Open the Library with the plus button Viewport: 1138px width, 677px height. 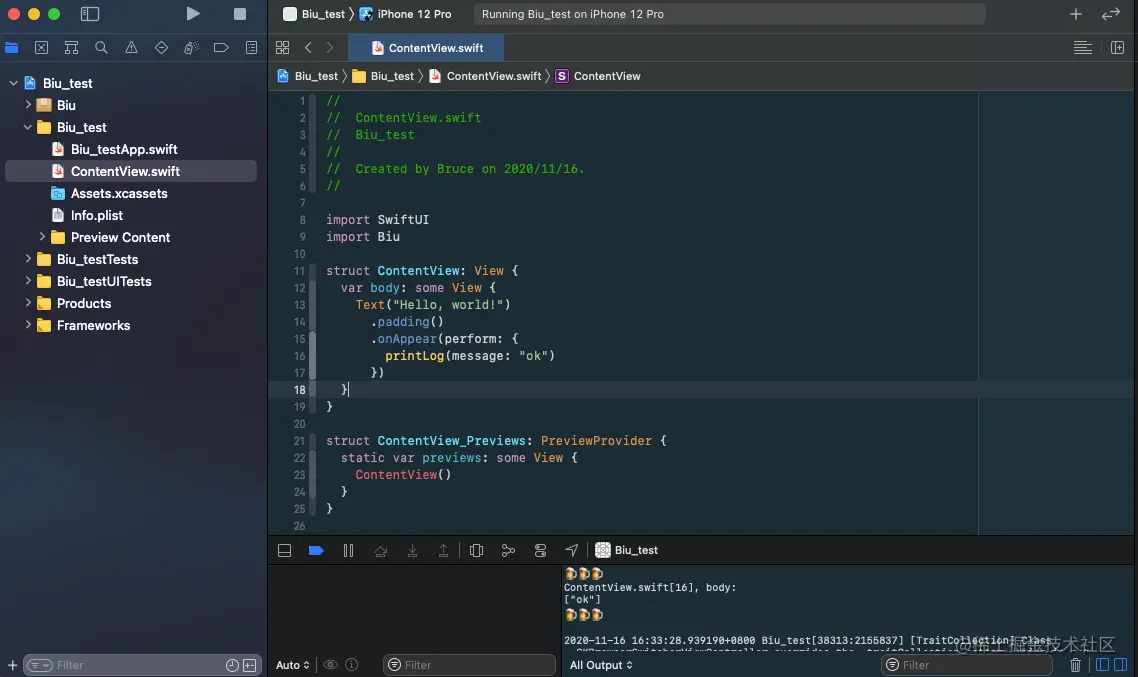click(1076, 14)
